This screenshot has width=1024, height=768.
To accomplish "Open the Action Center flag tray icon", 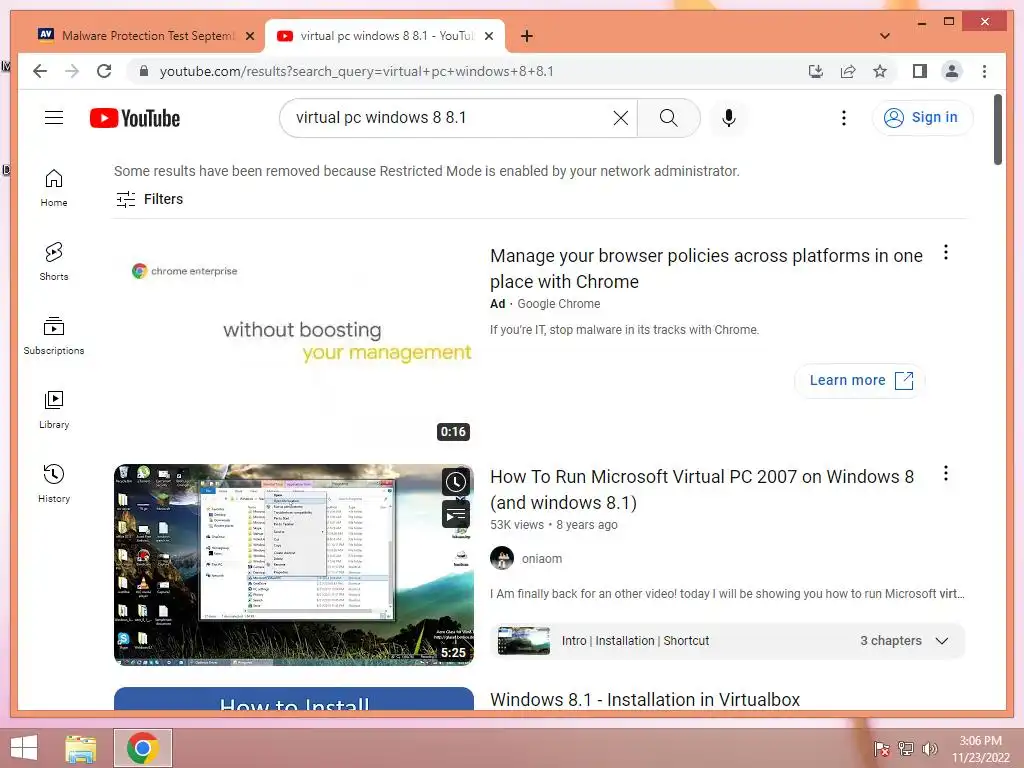I will coord(882,748).
